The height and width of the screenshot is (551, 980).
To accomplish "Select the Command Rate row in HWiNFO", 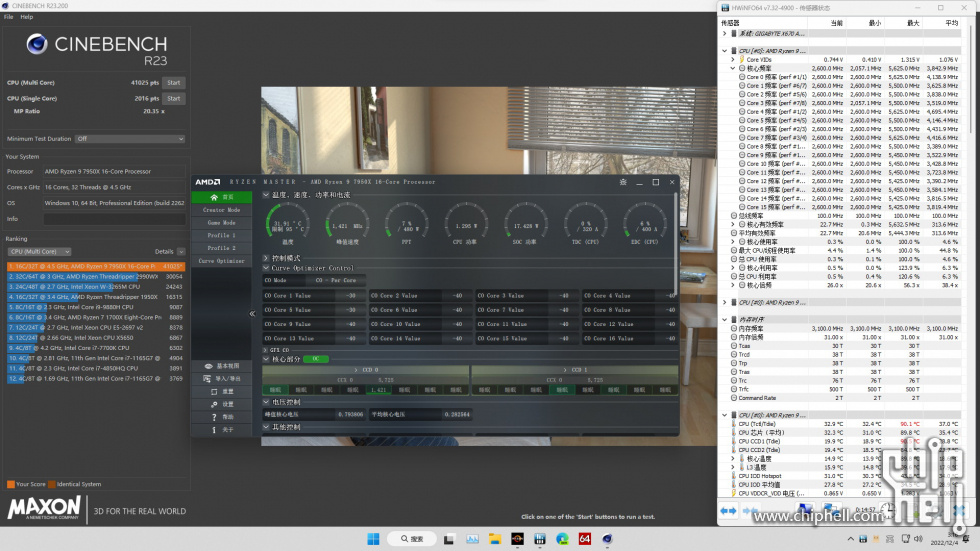I will (841, 398).
